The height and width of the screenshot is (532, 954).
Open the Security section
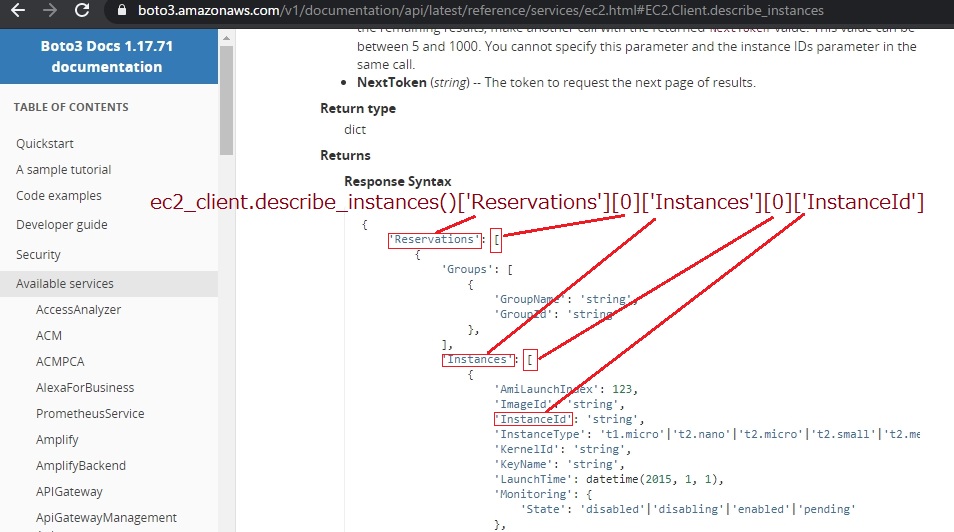[38, 254]
